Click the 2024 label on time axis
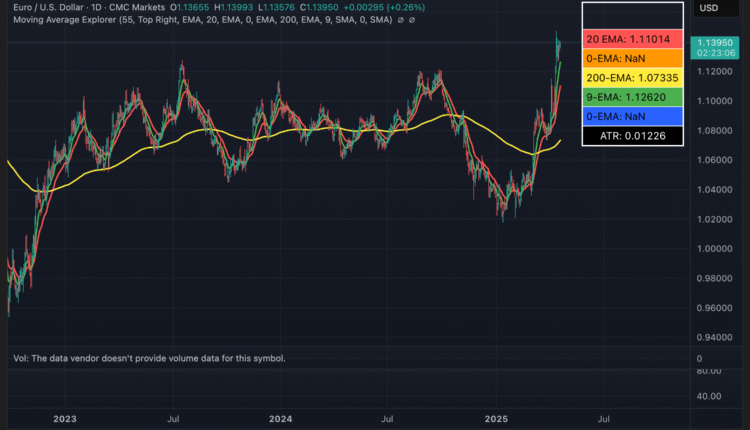The image size is (750, 430). pyautogui.click(x=281, y=420)
